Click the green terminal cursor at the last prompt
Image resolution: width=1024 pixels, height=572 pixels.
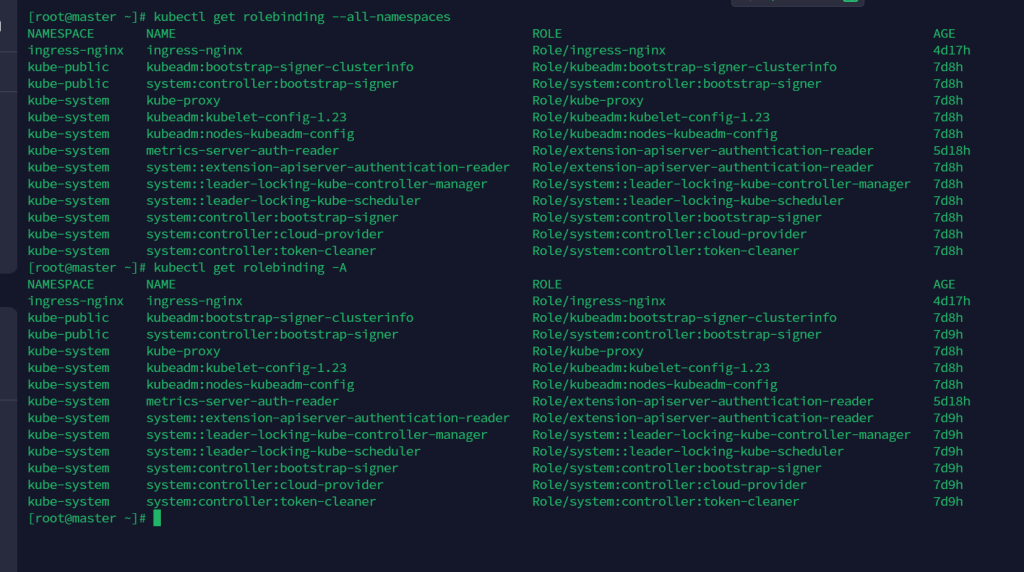click(157, 518)
